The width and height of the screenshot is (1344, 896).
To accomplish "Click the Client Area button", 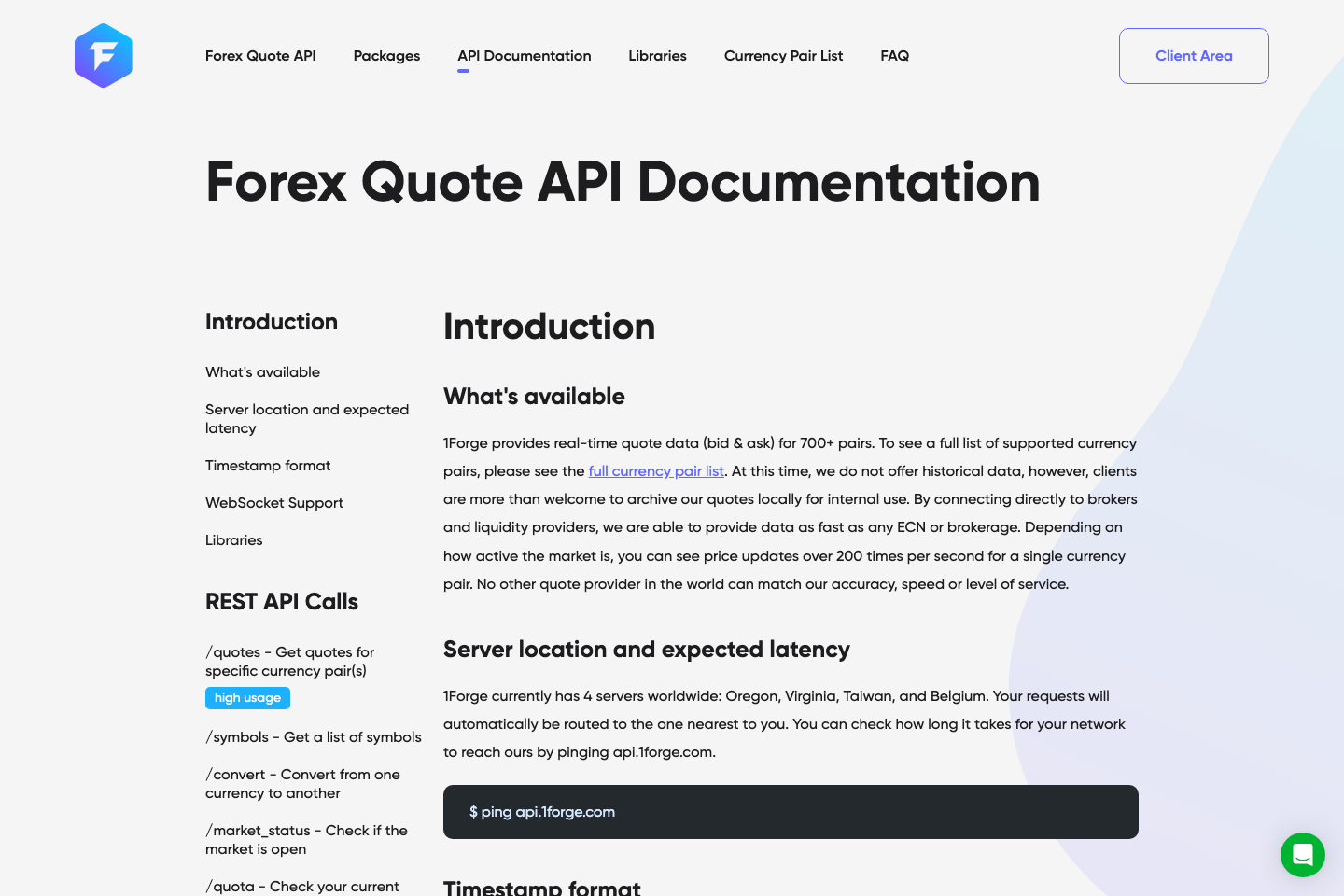I will [1194, 56].
